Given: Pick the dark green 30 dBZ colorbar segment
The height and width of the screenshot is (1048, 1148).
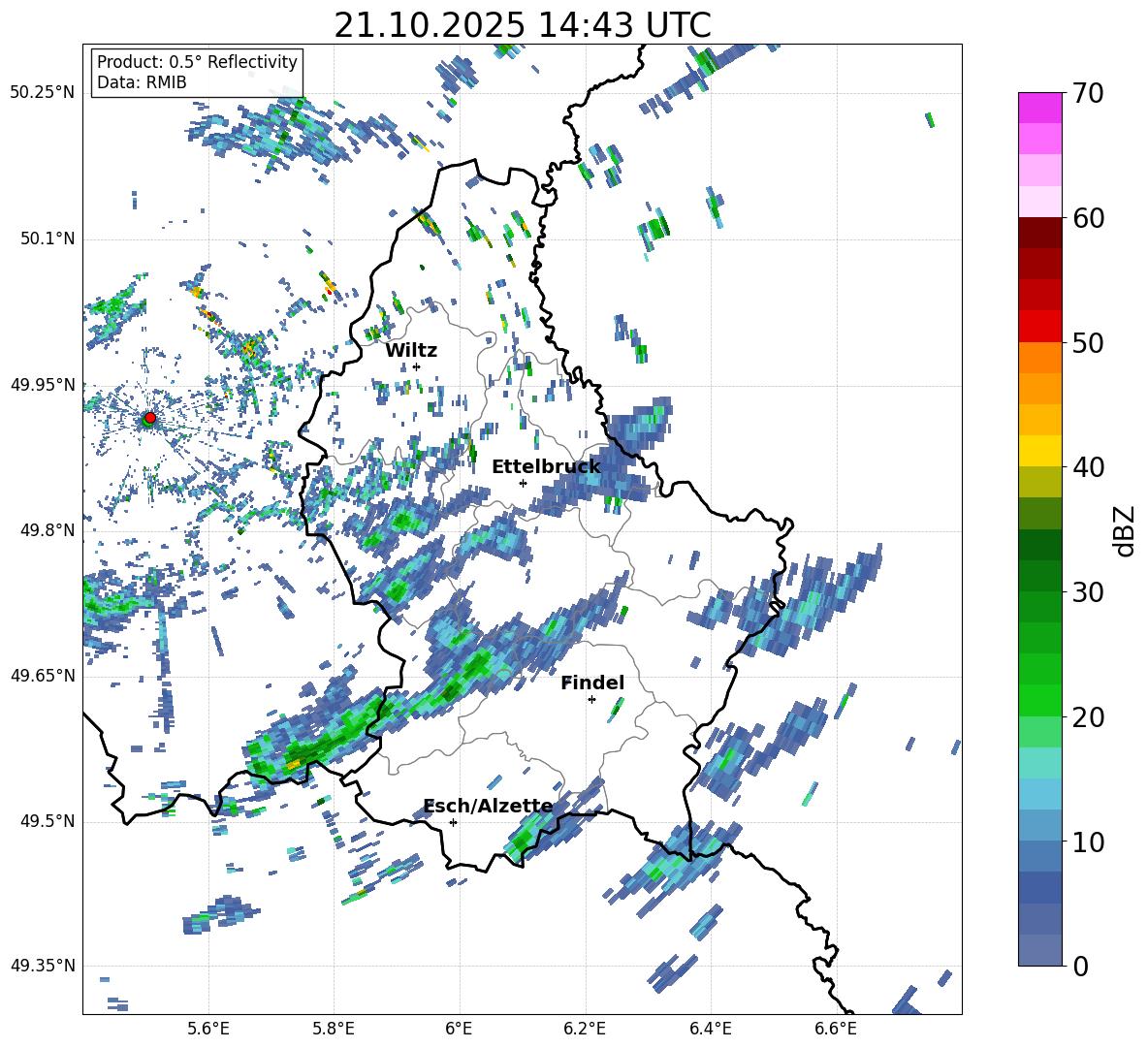Looking at the screenshot, I should pyautogui.click(x=1039, y=575).
